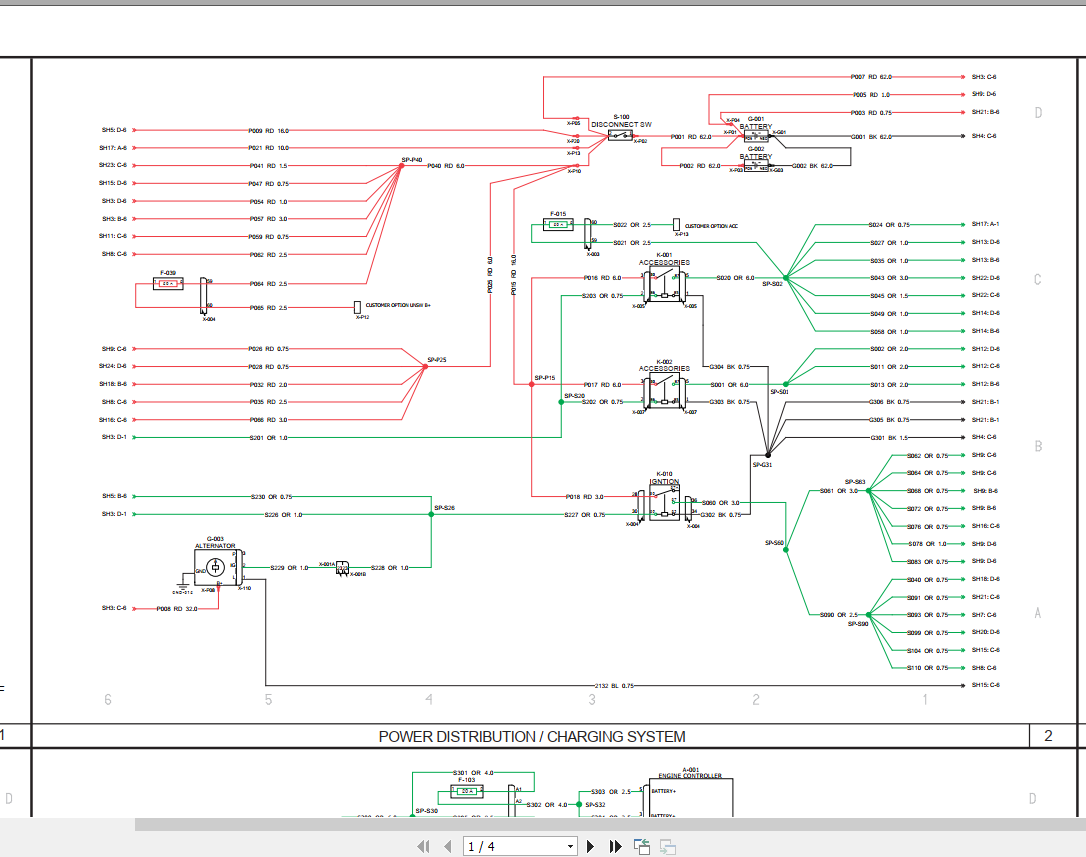Click the POWER DISTRIBUTION / CHARGING SYSTEM title
The height and width of the screenshot is (857, 1086).
(x=531, y=736)
